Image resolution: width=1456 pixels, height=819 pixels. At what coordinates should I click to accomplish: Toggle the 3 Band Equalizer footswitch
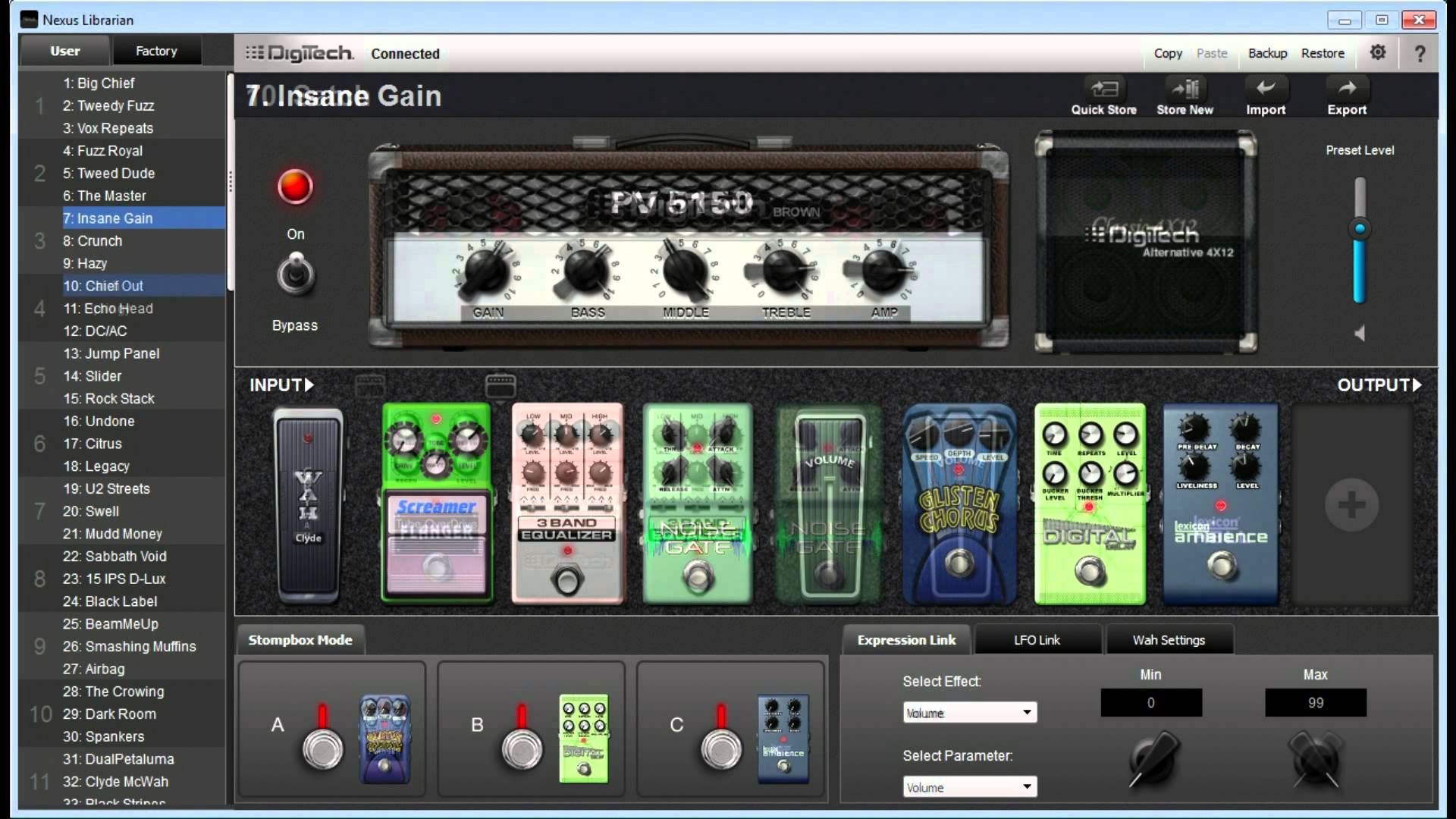(x=566, y=582)
